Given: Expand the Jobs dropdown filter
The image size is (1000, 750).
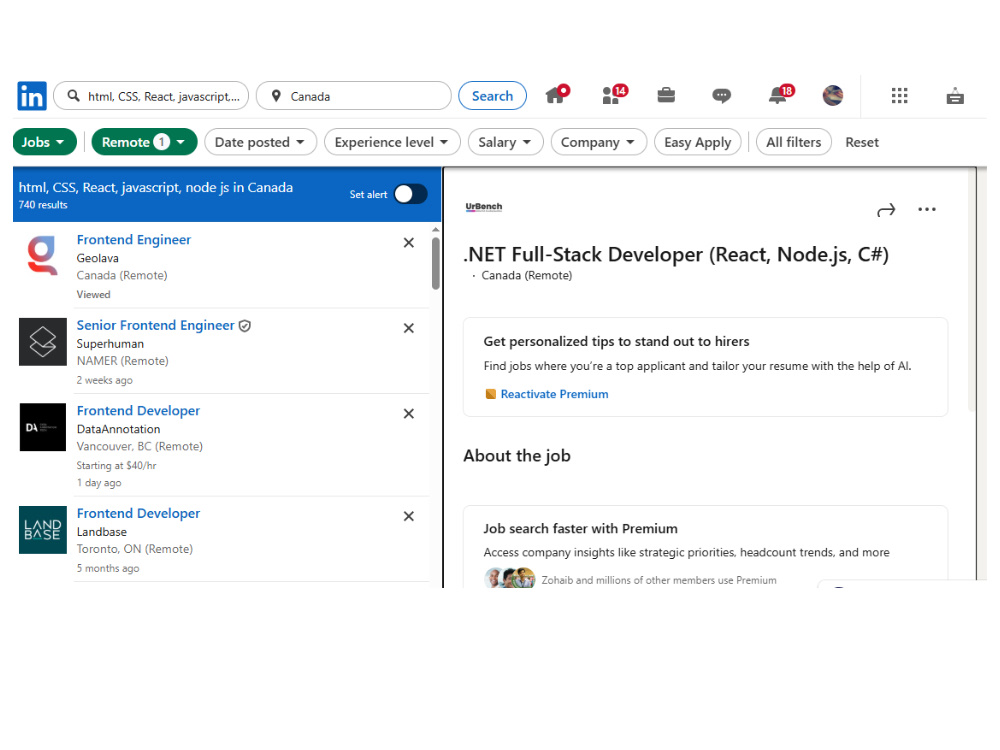Looking at the screenshot, I should [x=45, y=142].
